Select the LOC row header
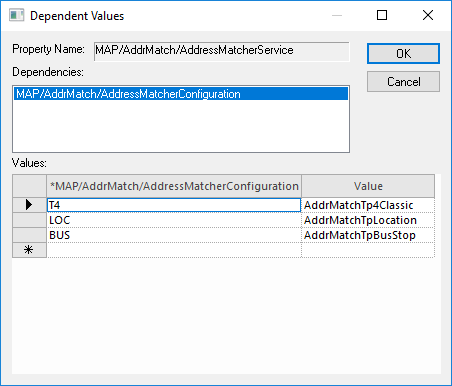 tap(29, 220)
